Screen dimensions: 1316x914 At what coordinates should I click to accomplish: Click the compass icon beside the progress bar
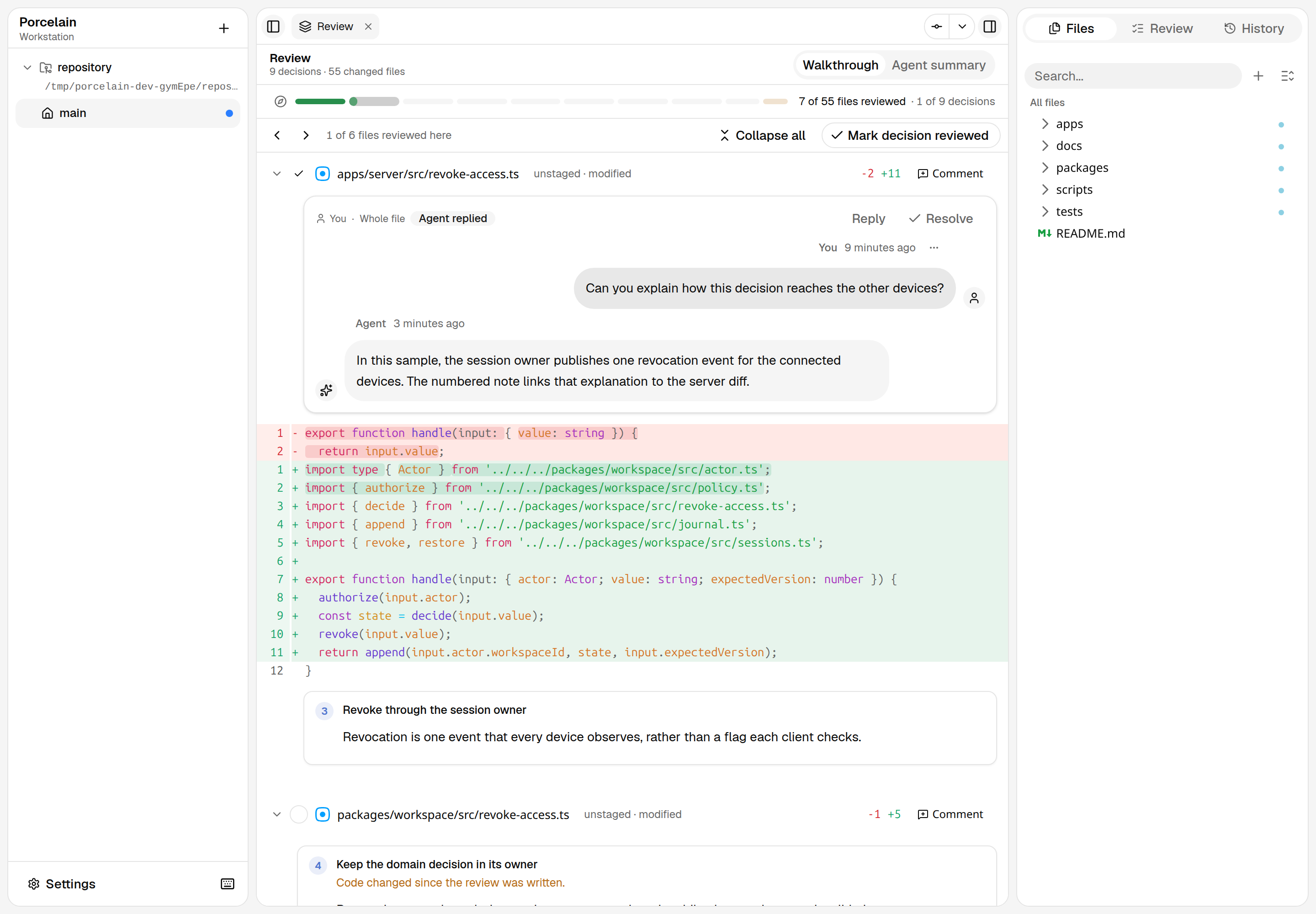(x=280, y=101)
